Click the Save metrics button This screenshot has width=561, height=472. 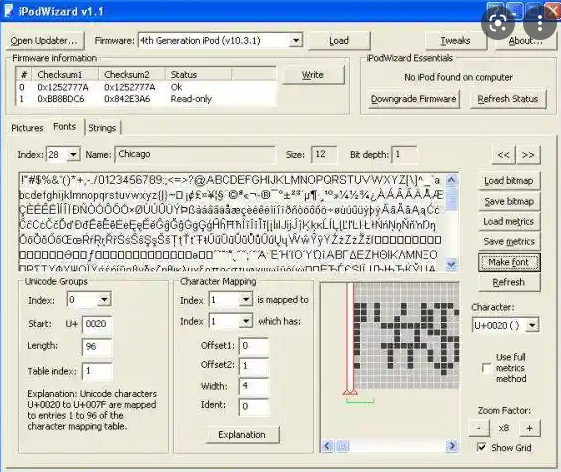click(509, 242)
